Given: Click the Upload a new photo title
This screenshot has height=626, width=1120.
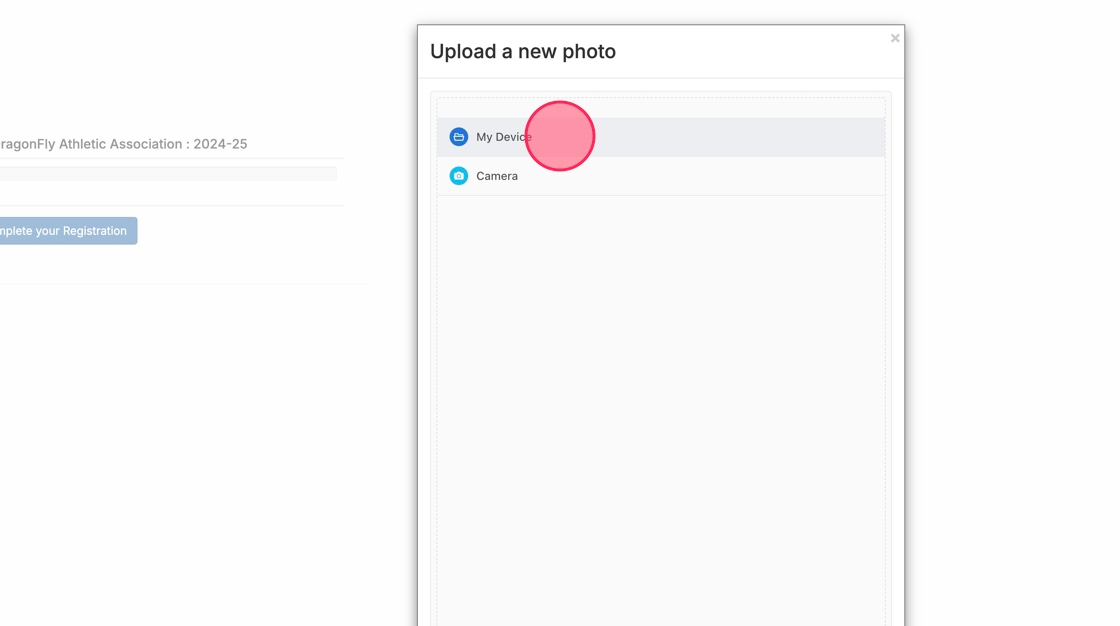Looking at the screenshot, I should pyautogui.click(x=523, y=52).
